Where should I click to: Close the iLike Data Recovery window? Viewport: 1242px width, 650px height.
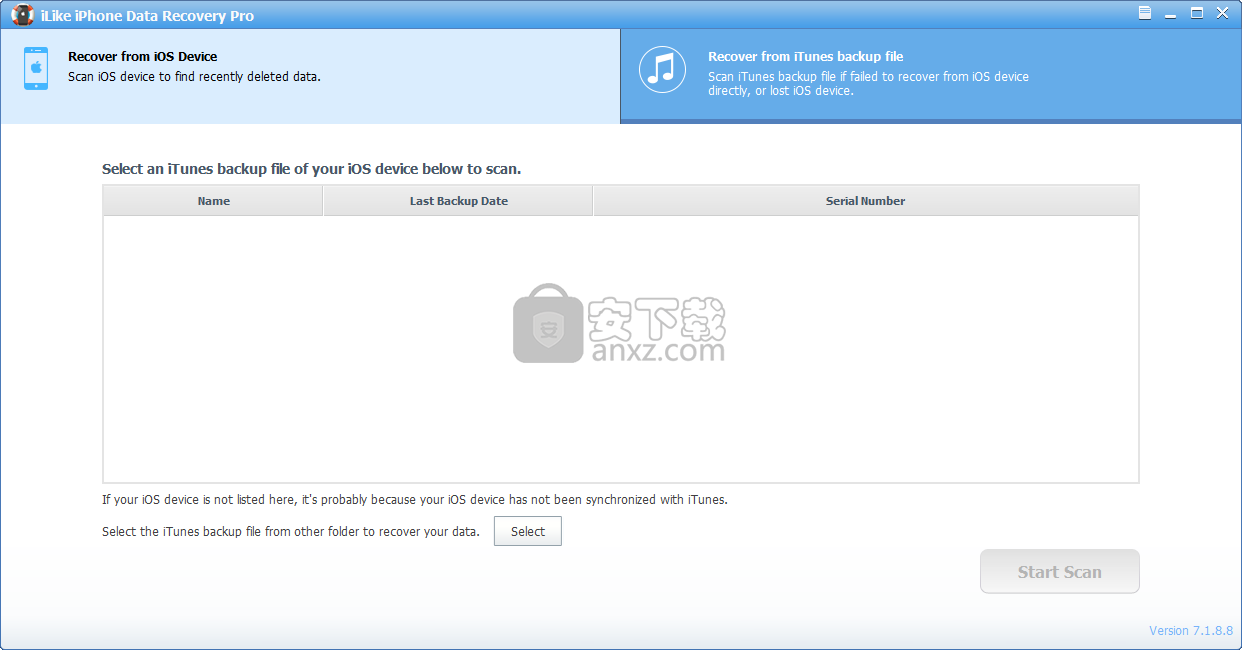(1222, 13)
